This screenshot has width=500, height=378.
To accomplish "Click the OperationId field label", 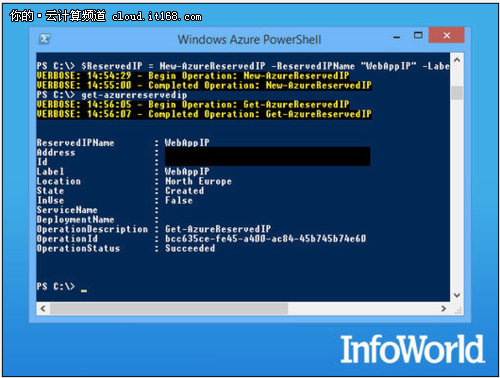I will [x=67, y=239].
